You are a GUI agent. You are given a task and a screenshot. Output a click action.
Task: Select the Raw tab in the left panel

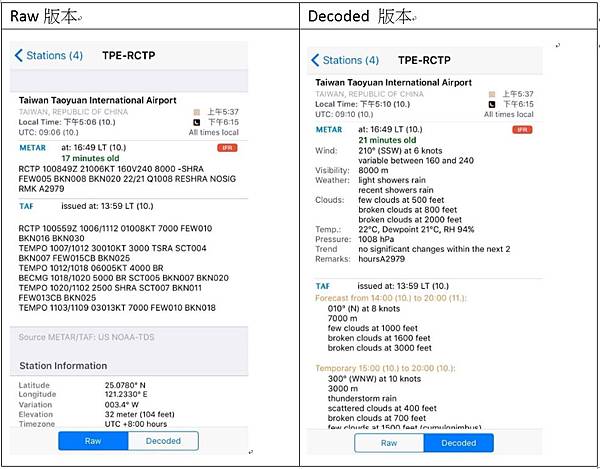[93, 441]
